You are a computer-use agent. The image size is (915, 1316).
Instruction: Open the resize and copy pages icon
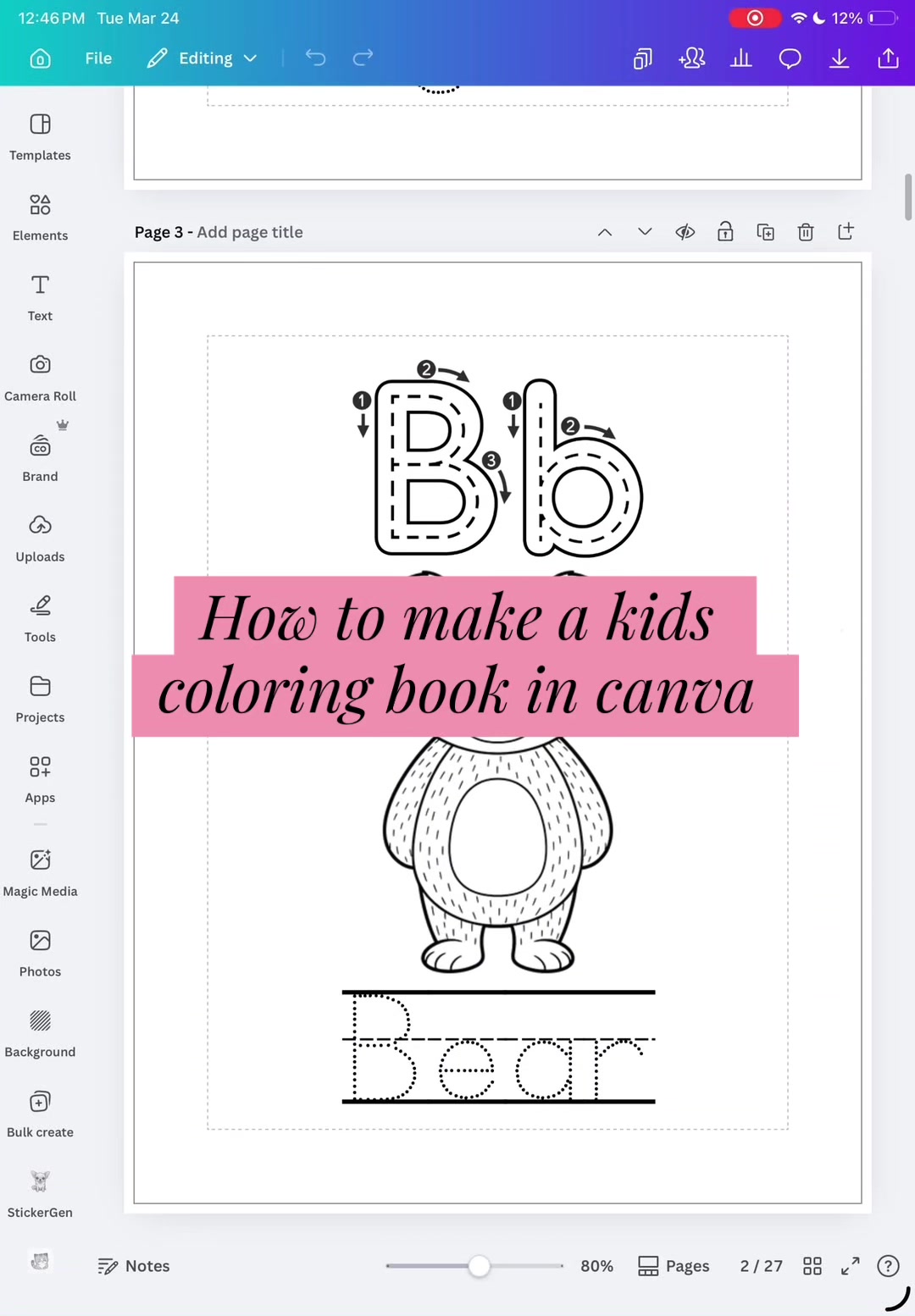(643, 58)
